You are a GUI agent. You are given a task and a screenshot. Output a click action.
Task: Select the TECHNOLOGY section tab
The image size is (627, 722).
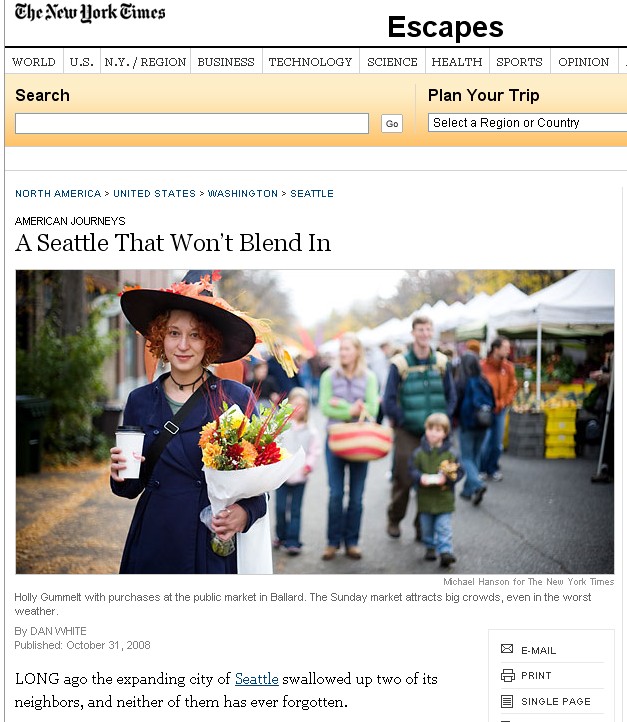pyautogui.click(x=310, y=62)
